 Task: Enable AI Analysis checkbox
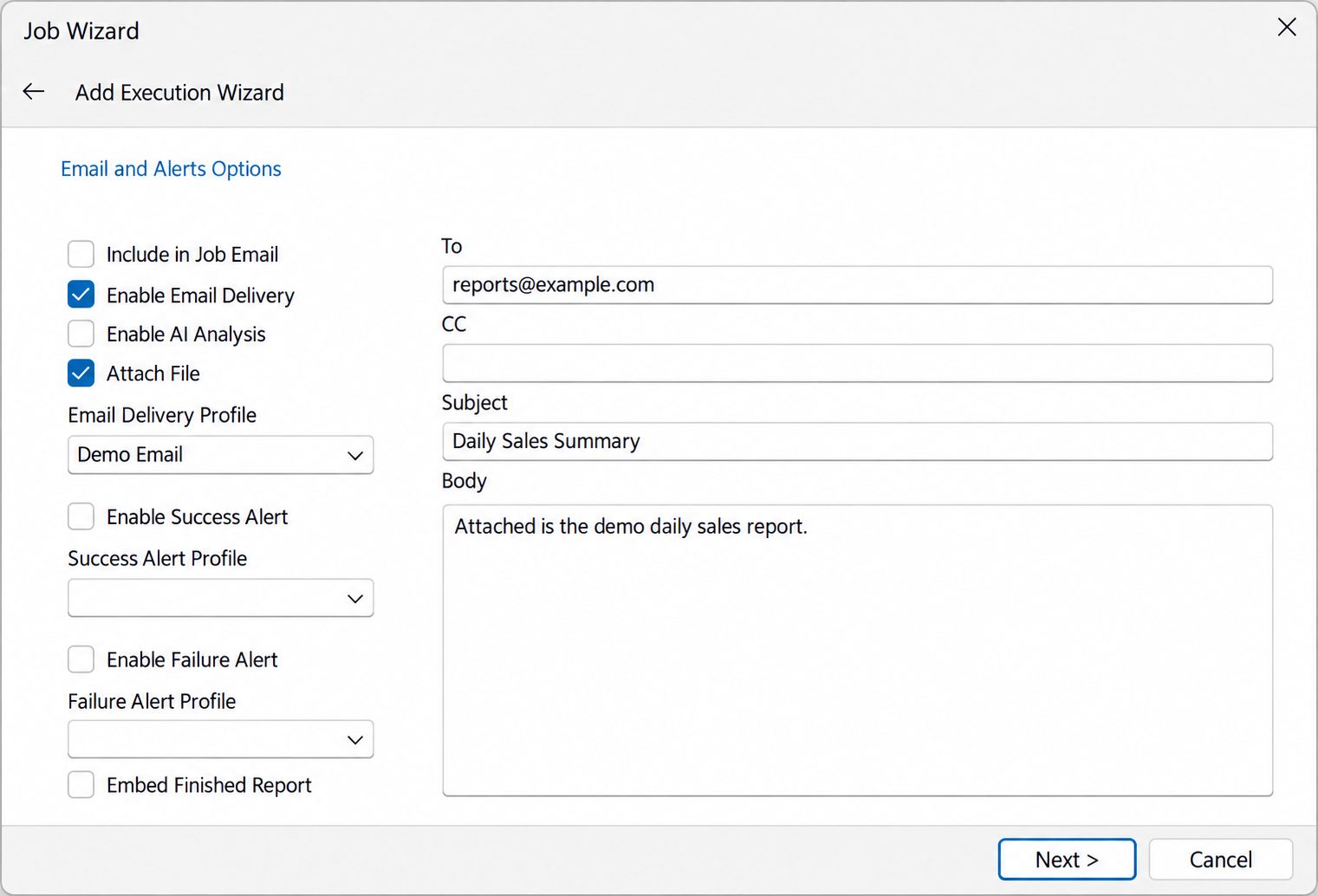pyautogui.click(x=81, y=334)
